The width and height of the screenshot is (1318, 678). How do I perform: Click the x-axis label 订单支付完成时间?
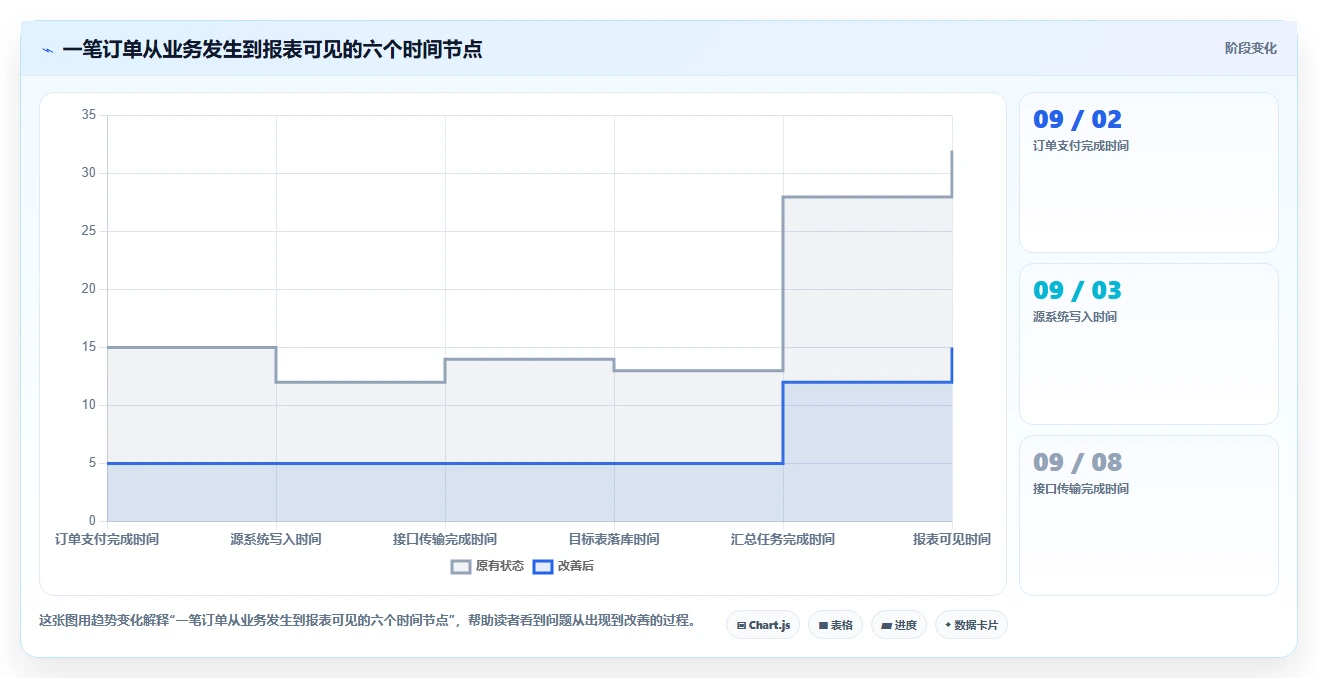107,539
